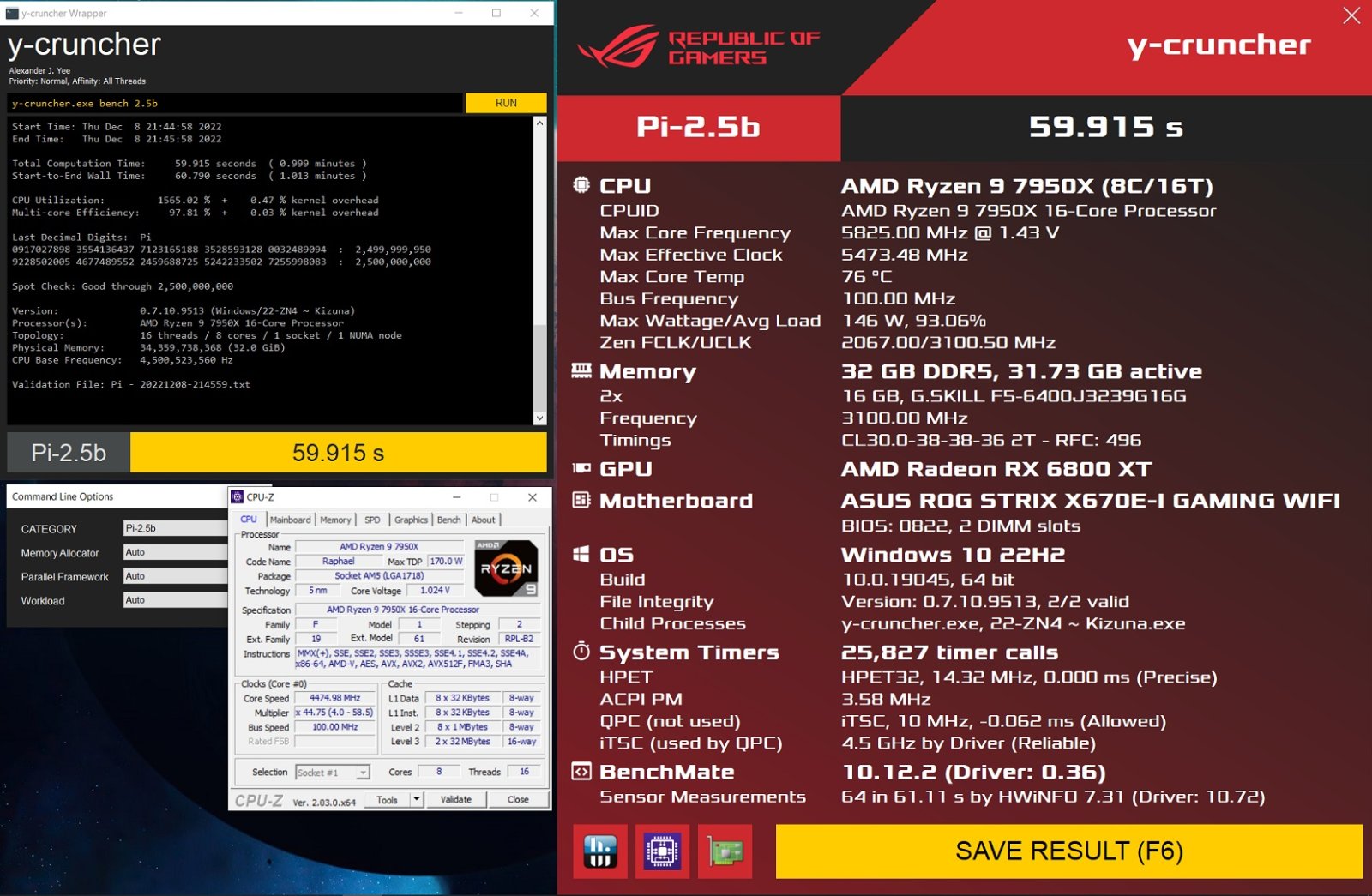Open the Memory Allocator Auto dropdown

(175, 552)
